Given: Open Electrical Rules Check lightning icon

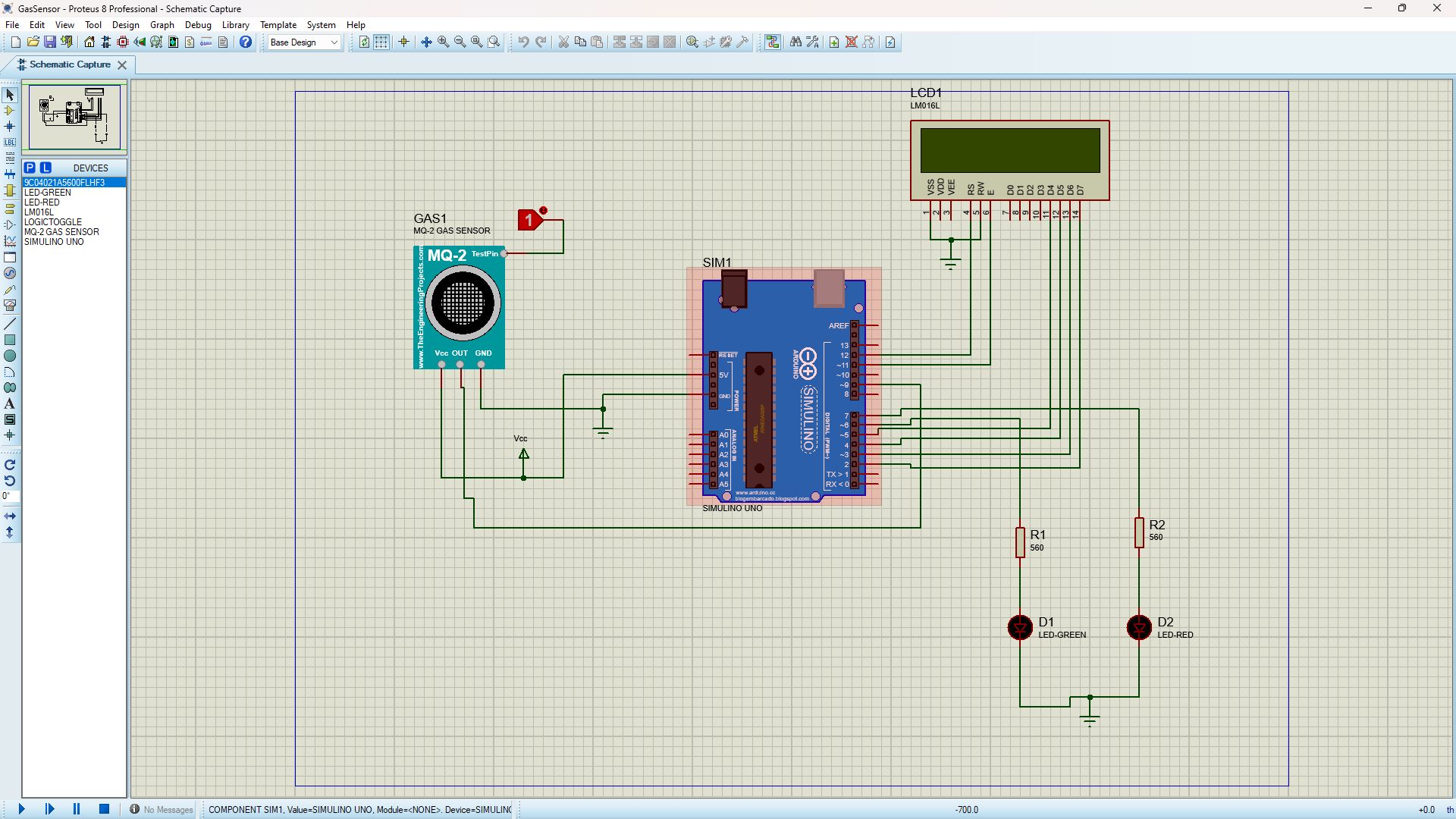Looking at the screenshot, I should click(x=890, y=42).
